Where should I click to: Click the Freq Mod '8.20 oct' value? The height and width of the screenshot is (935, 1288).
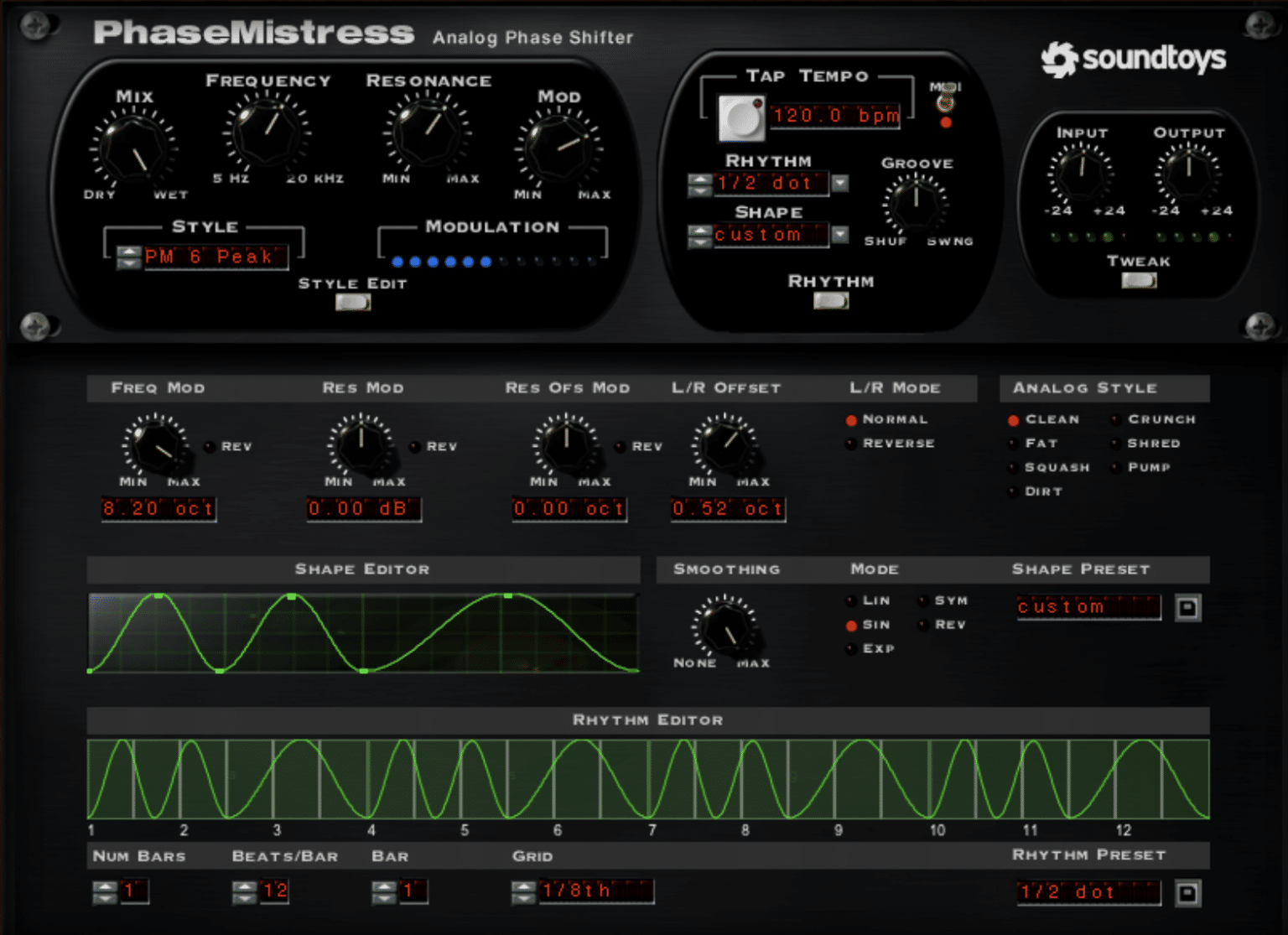[158, 509]
